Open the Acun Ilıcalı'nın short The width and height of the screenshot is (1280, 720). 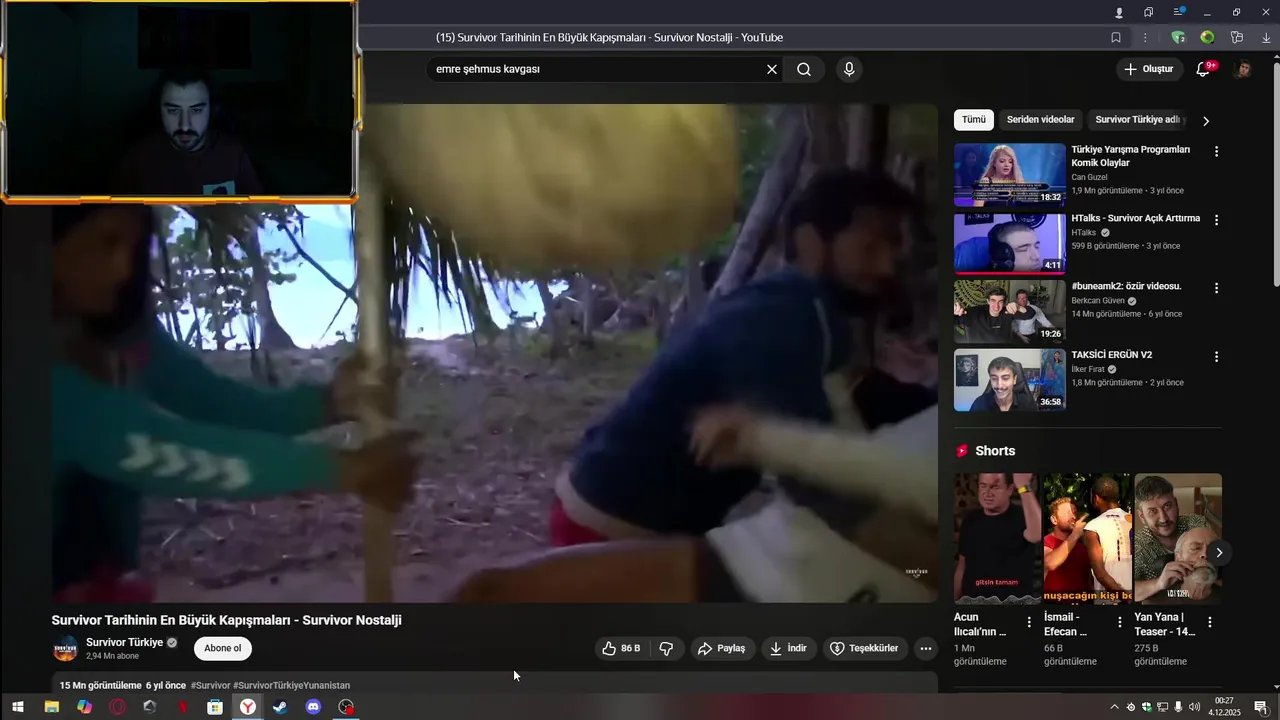[x=997, y=539]
